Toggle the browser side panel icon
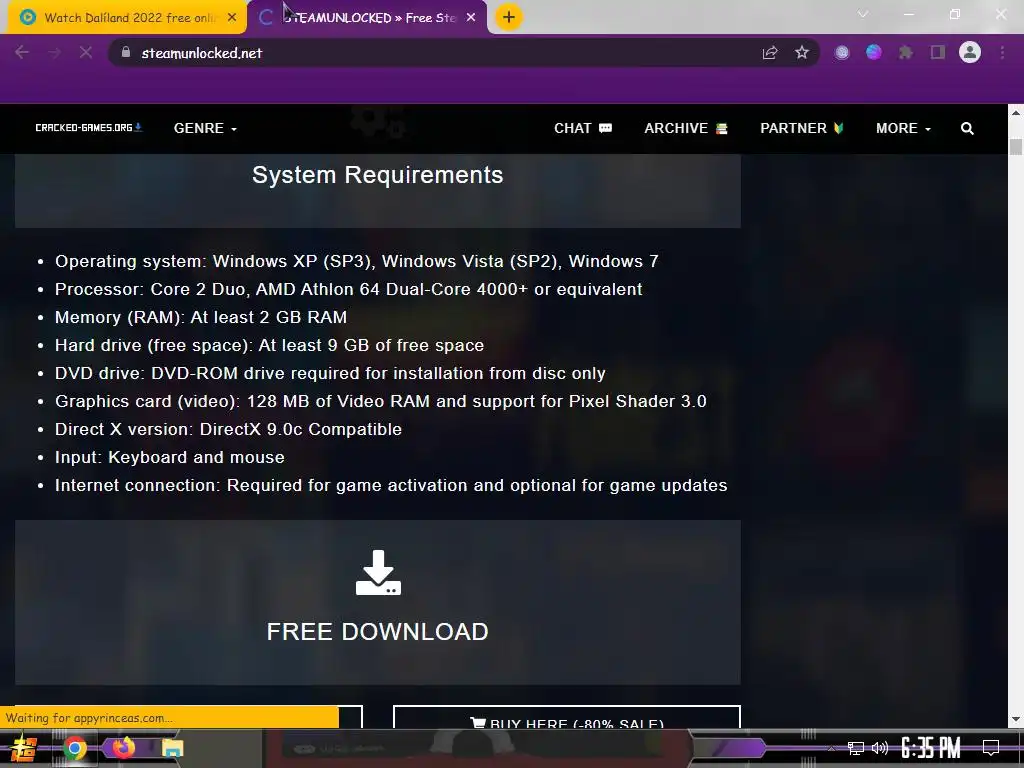The height and width of the screenshot is (768, 1024). [938, 52]
